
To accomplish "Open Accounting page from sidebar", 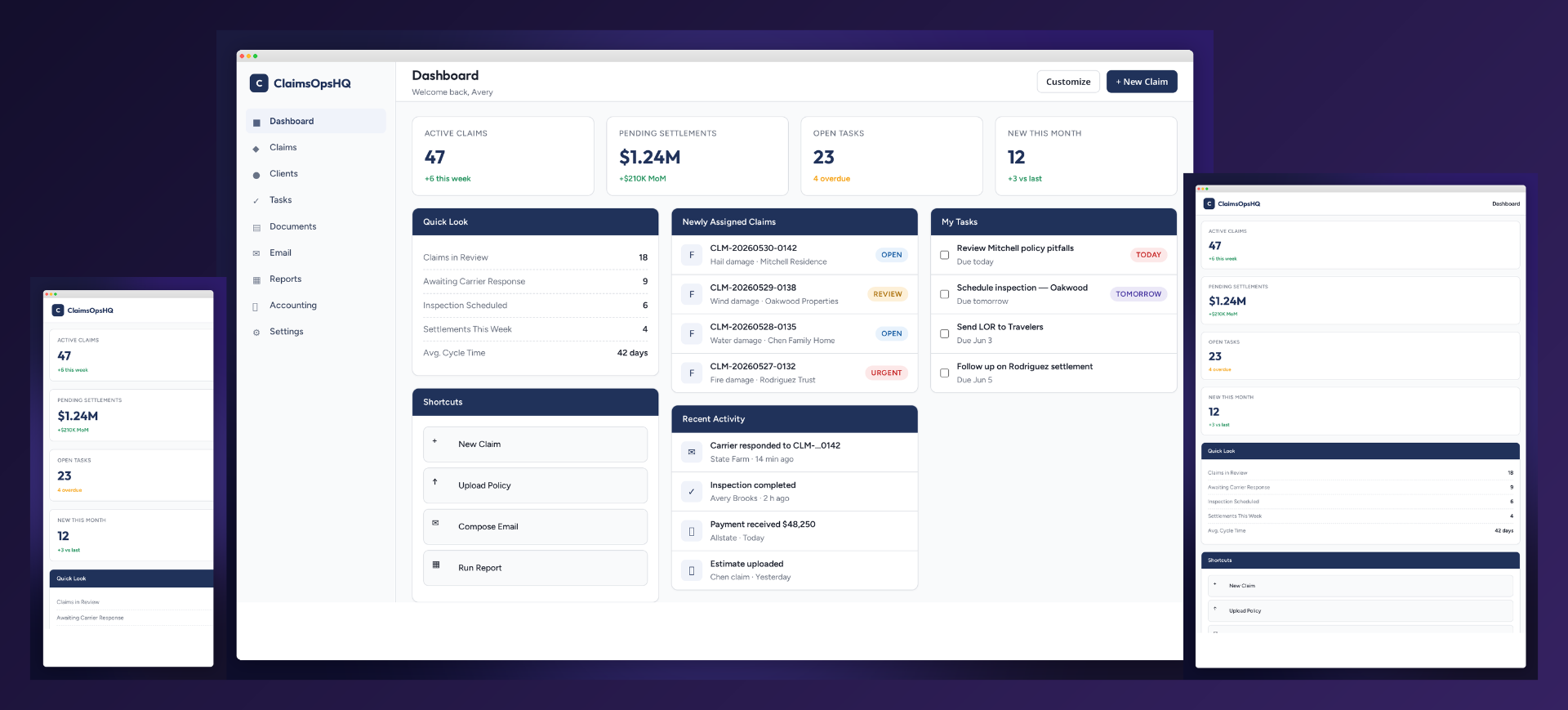I will pyautogui.click(x=316, y=306).
